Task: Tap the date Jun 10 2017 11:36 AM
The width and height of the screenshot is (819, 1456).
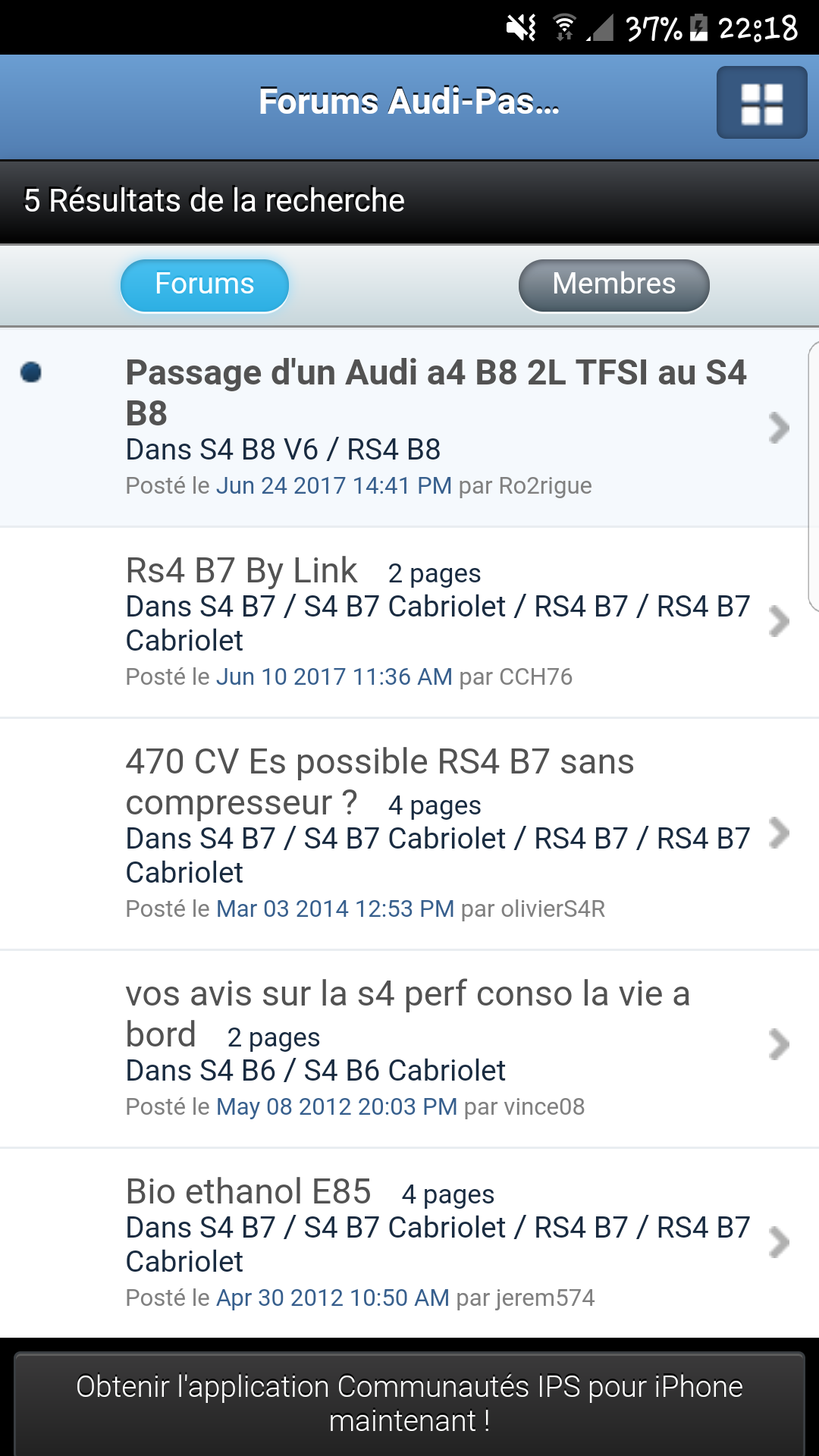Action: pyautogui.click(x=334, y=676)
